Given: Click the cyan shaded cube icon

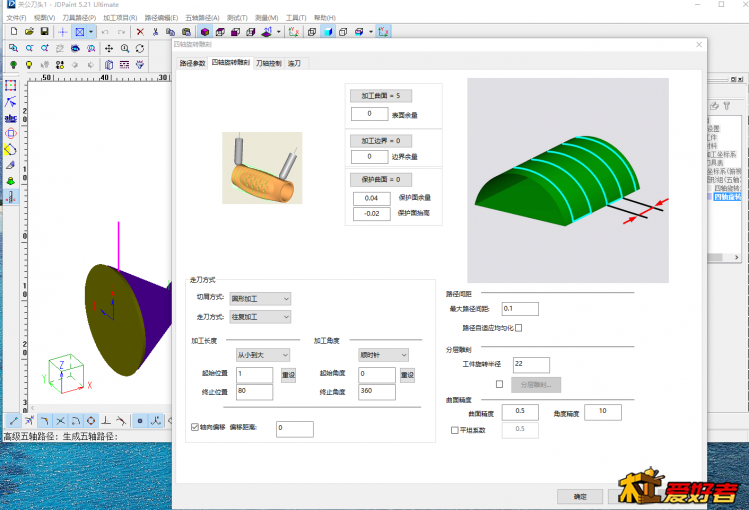Looking at the screenshot, I should (x=328, y=32).
